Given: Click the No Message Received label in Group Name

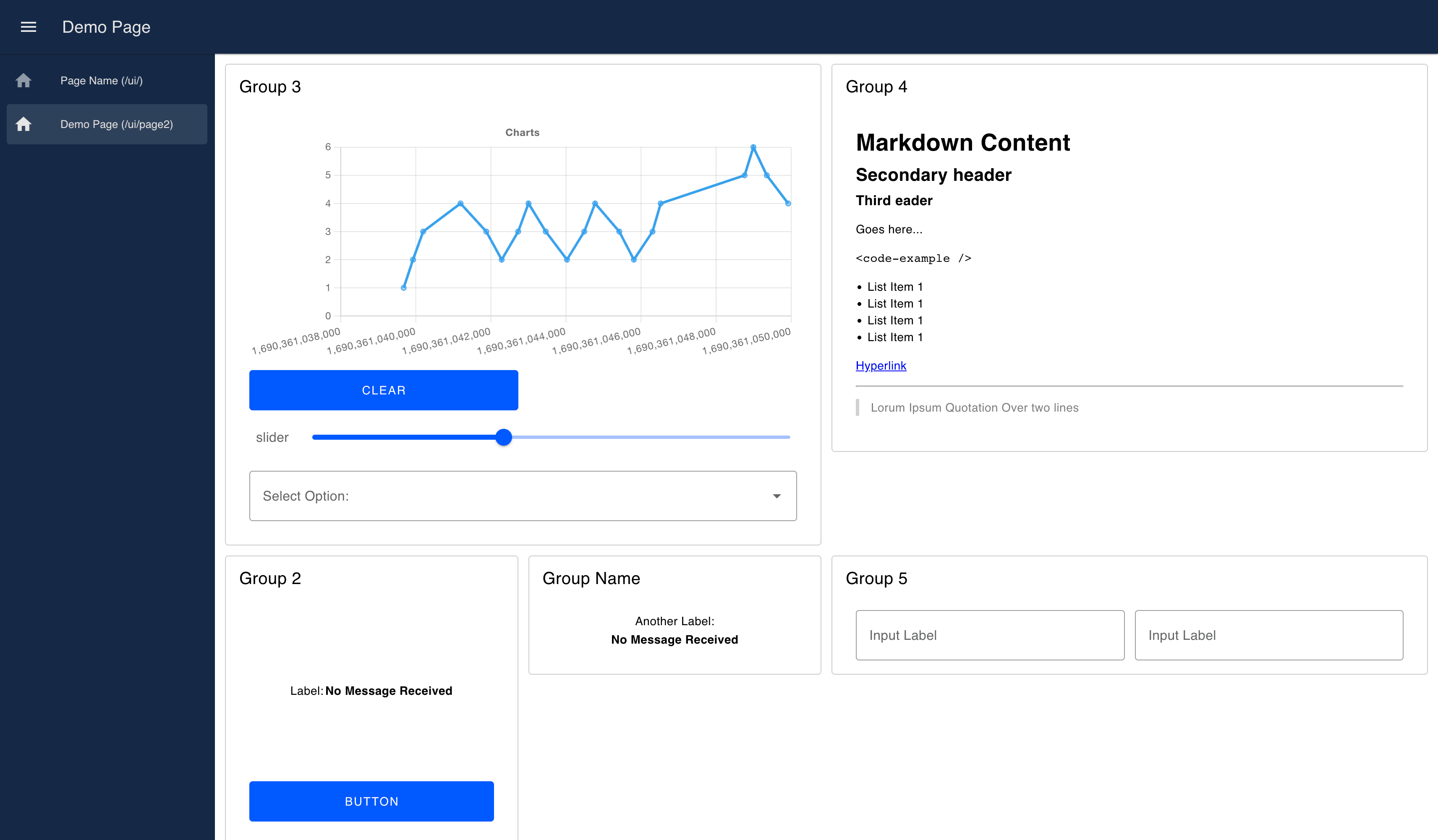Looking at the screenshot, I should point(674,639).
